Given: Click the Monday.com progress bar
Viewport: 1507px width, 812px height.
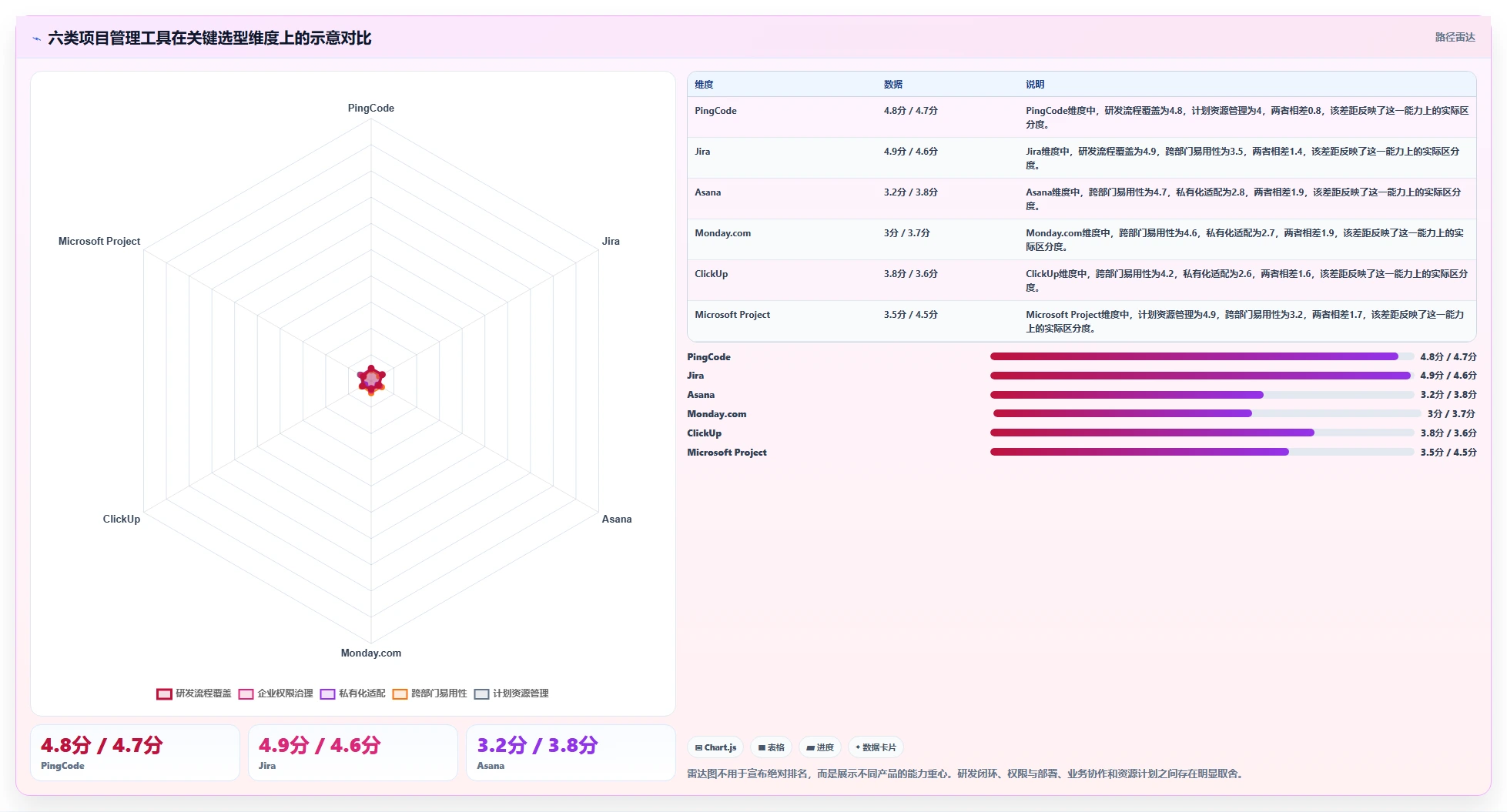Looking at the screenshot, I should pyautogui.click(x=1207, y=413).
